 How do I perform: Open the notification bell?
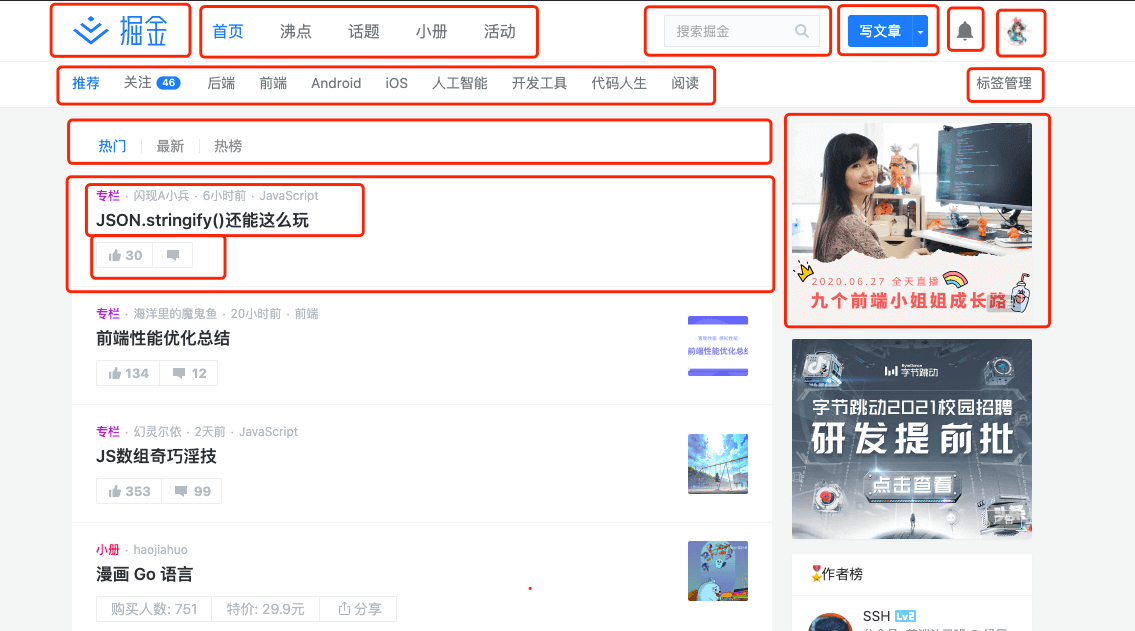coord(965,31)
